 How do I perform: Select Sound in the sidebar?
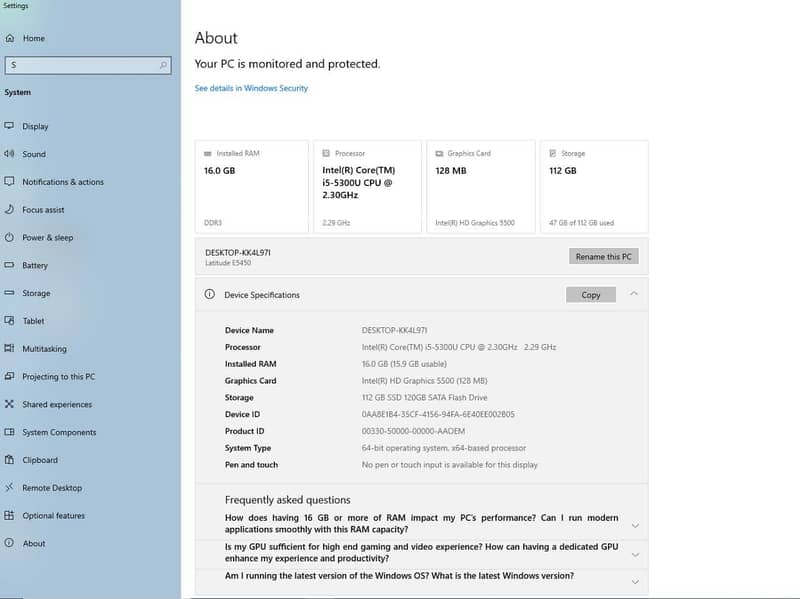[34, 154]
